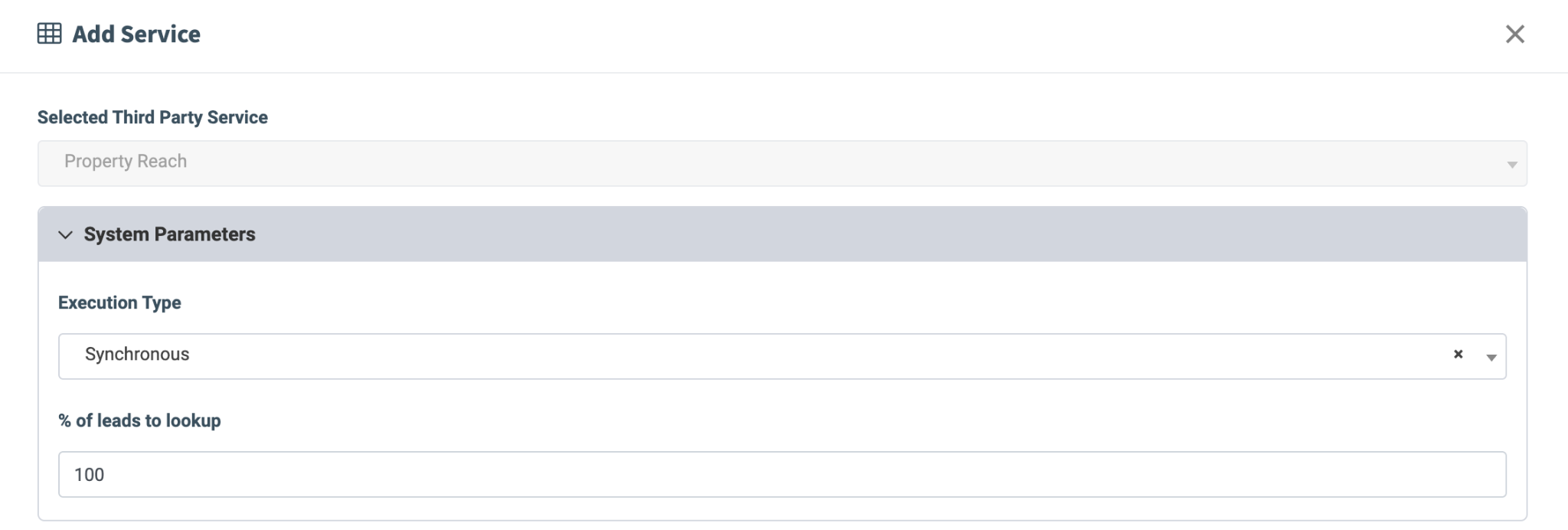The width and height of the screenshot is (1568, 530).
Task: Click the table grid icon beside Add Service
Action: [x=50, y=34]
